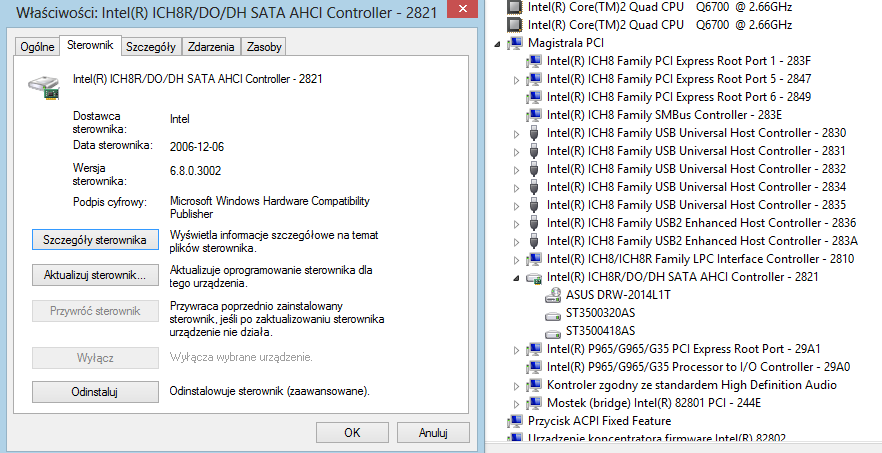Expand PCI Express Root Port 5 - 2847
The width and height of the screenshot is (882, 453).
pyautogui.click(x=516, y=80)
